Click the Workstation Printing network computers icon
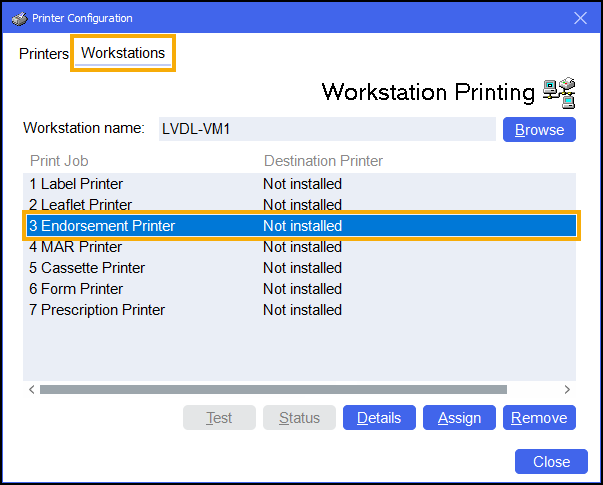The width and height of the screenshot is (603, 485). (x=558, y=92)
